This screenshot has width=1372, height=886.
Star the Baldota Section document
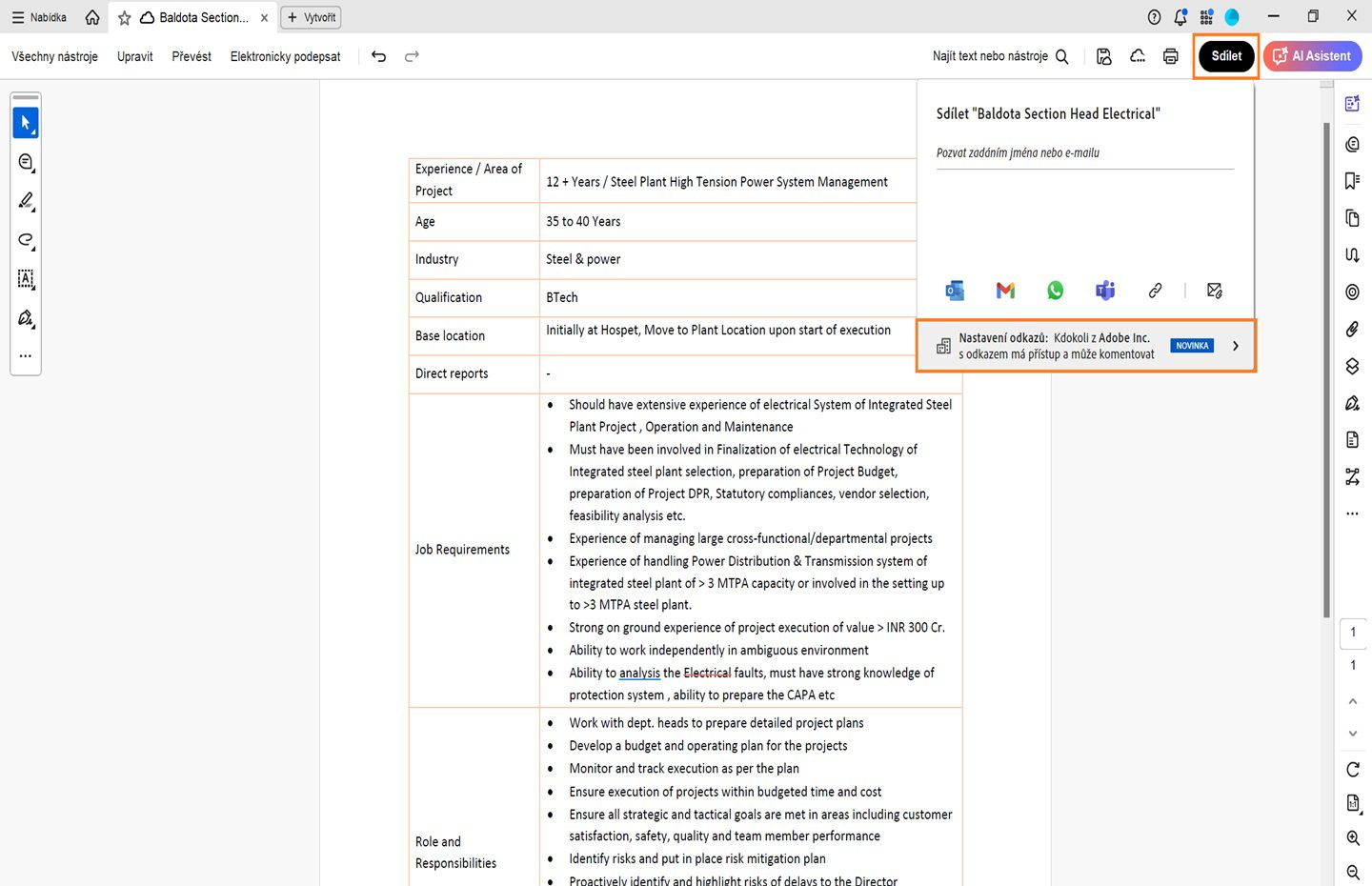click(124, 18)
